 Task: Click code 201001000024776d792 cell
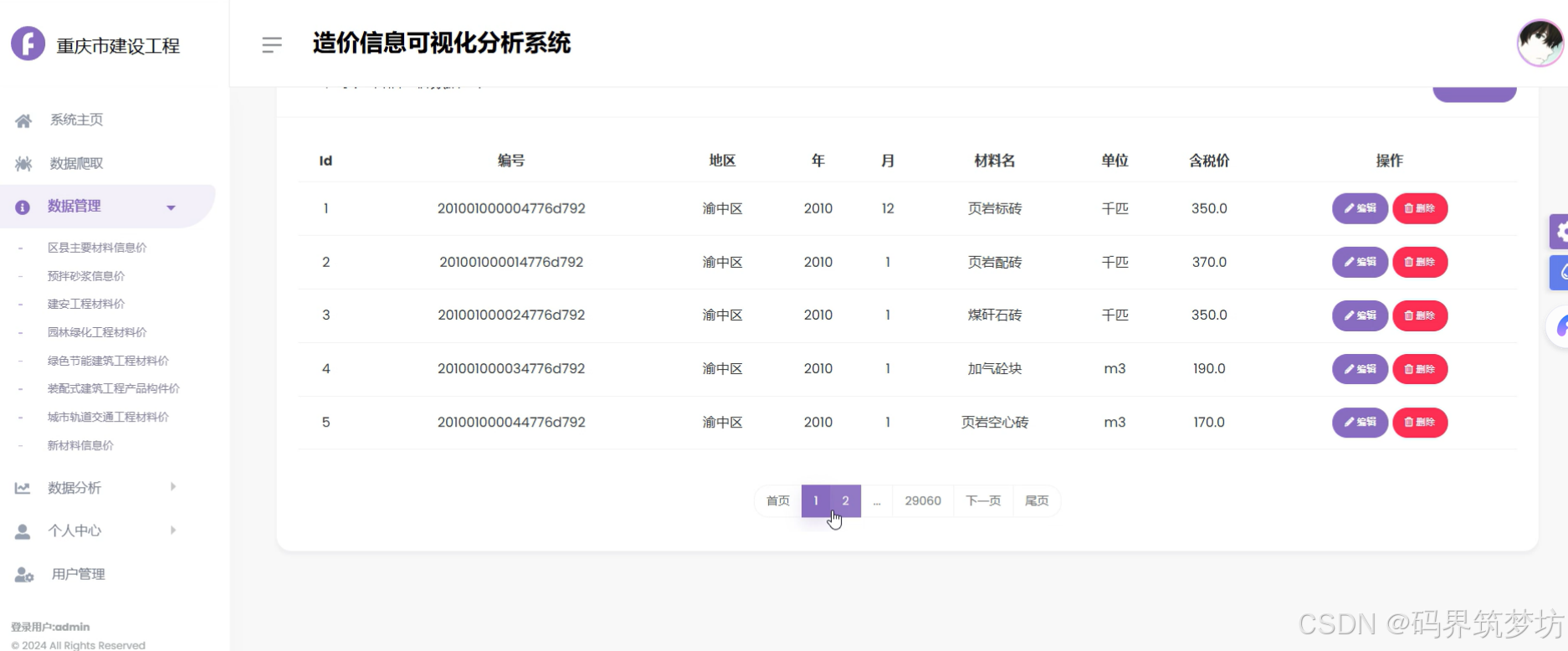(511, 315)
